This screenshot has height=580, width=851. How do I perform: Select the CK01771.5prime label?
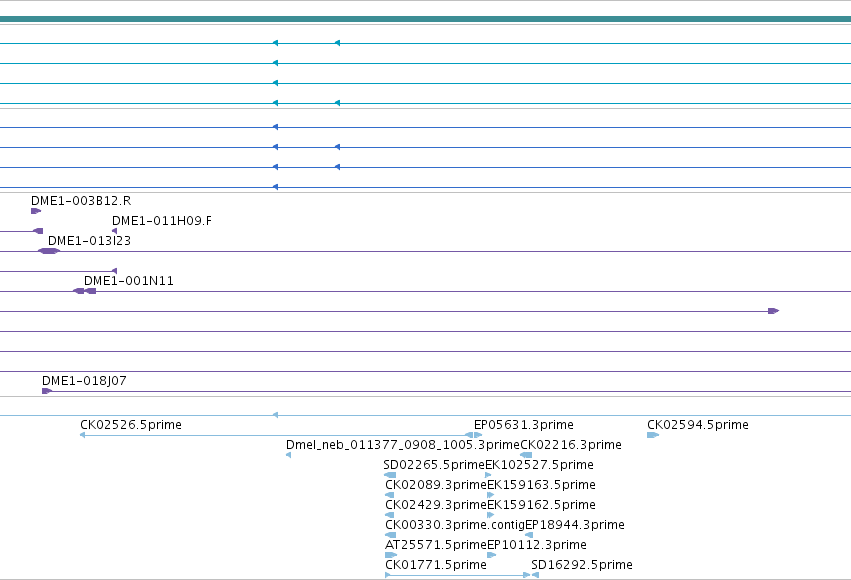pos(436,565)
